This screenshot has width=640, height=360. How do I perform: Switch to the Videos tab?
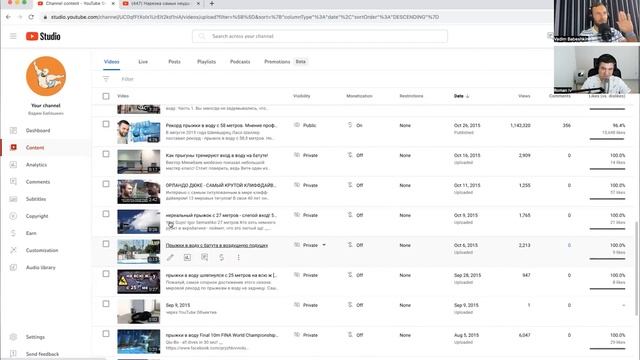click(111, 62)
